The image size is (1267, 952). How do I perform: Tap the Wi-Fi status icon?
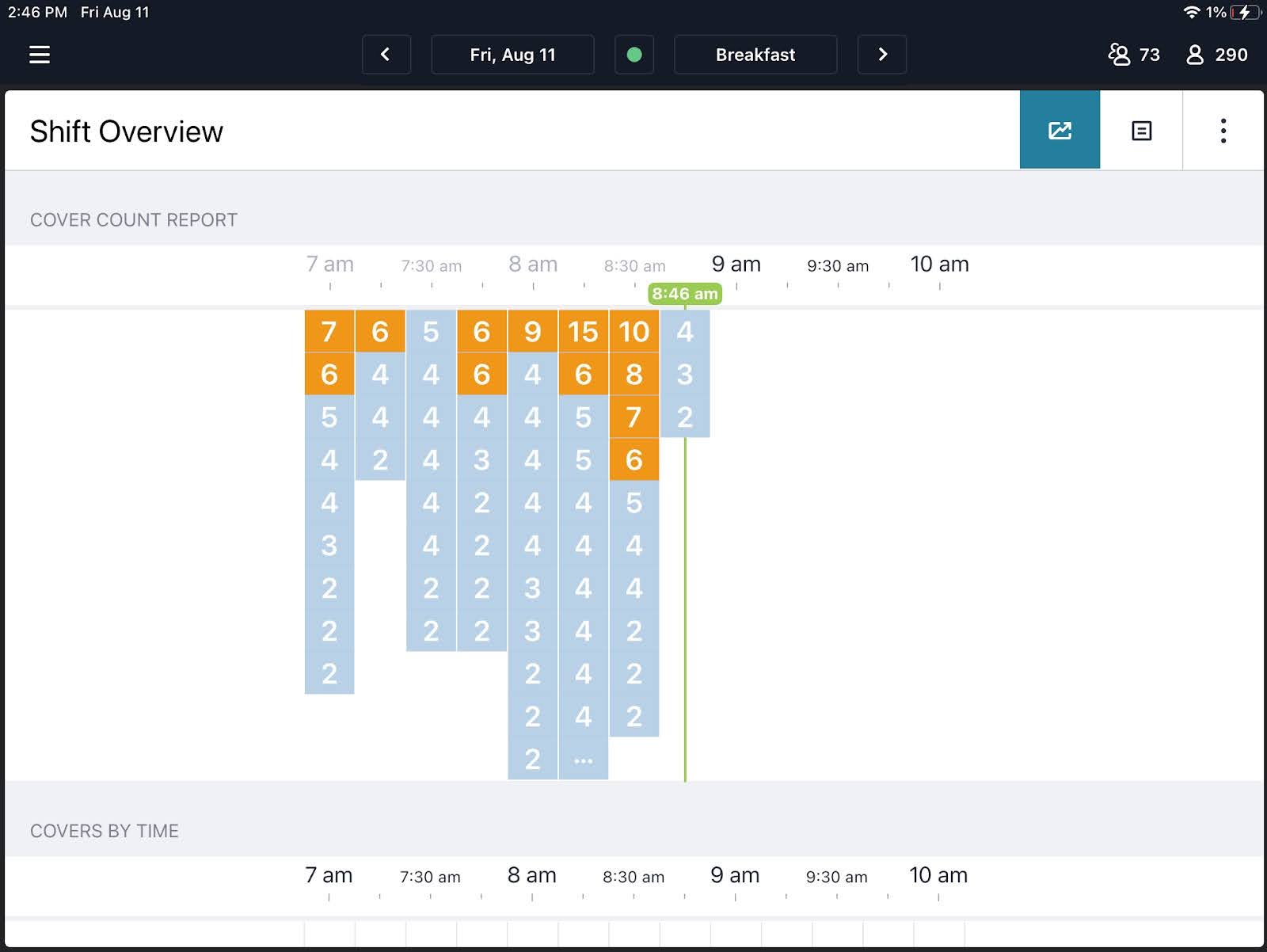coord(1191,12)
